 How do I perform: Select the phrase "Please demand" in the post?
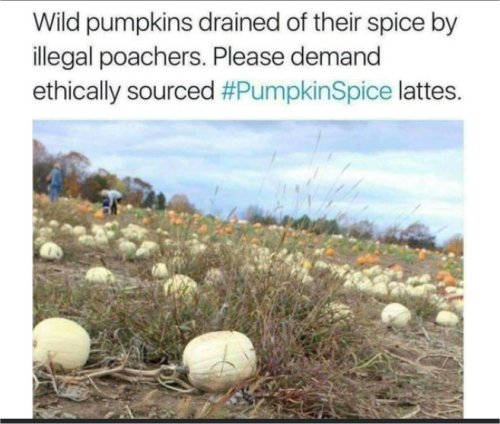[x=296, y=56]
